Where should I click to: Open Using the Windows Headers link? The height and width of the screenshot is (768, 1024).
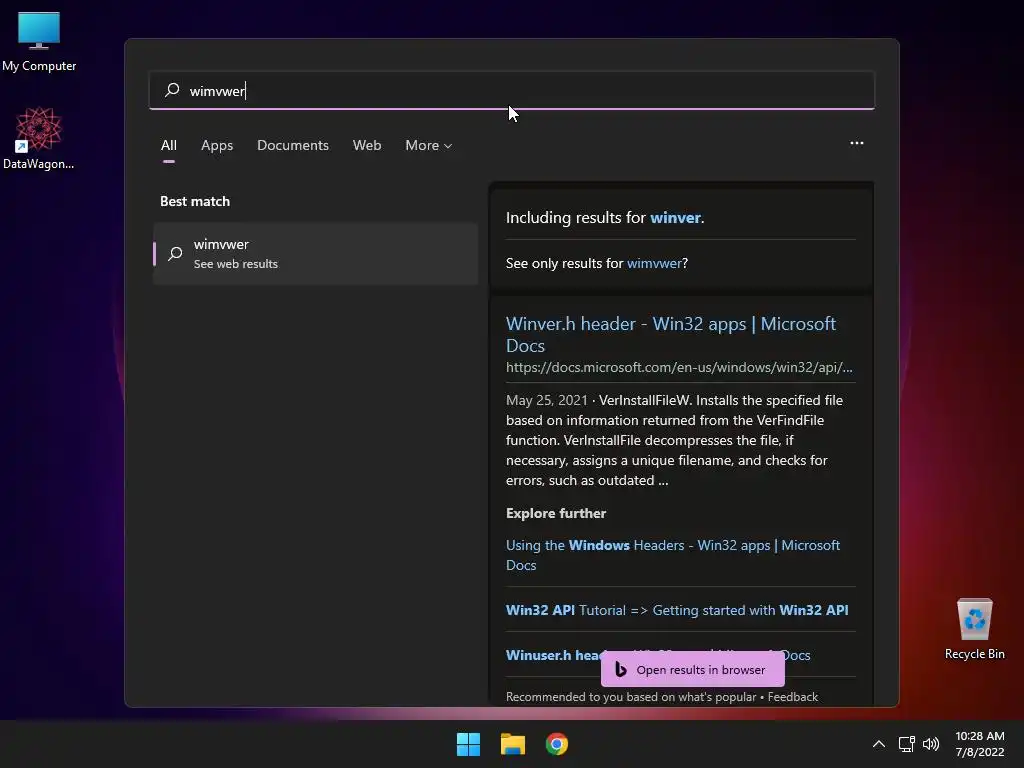[673, 555]
